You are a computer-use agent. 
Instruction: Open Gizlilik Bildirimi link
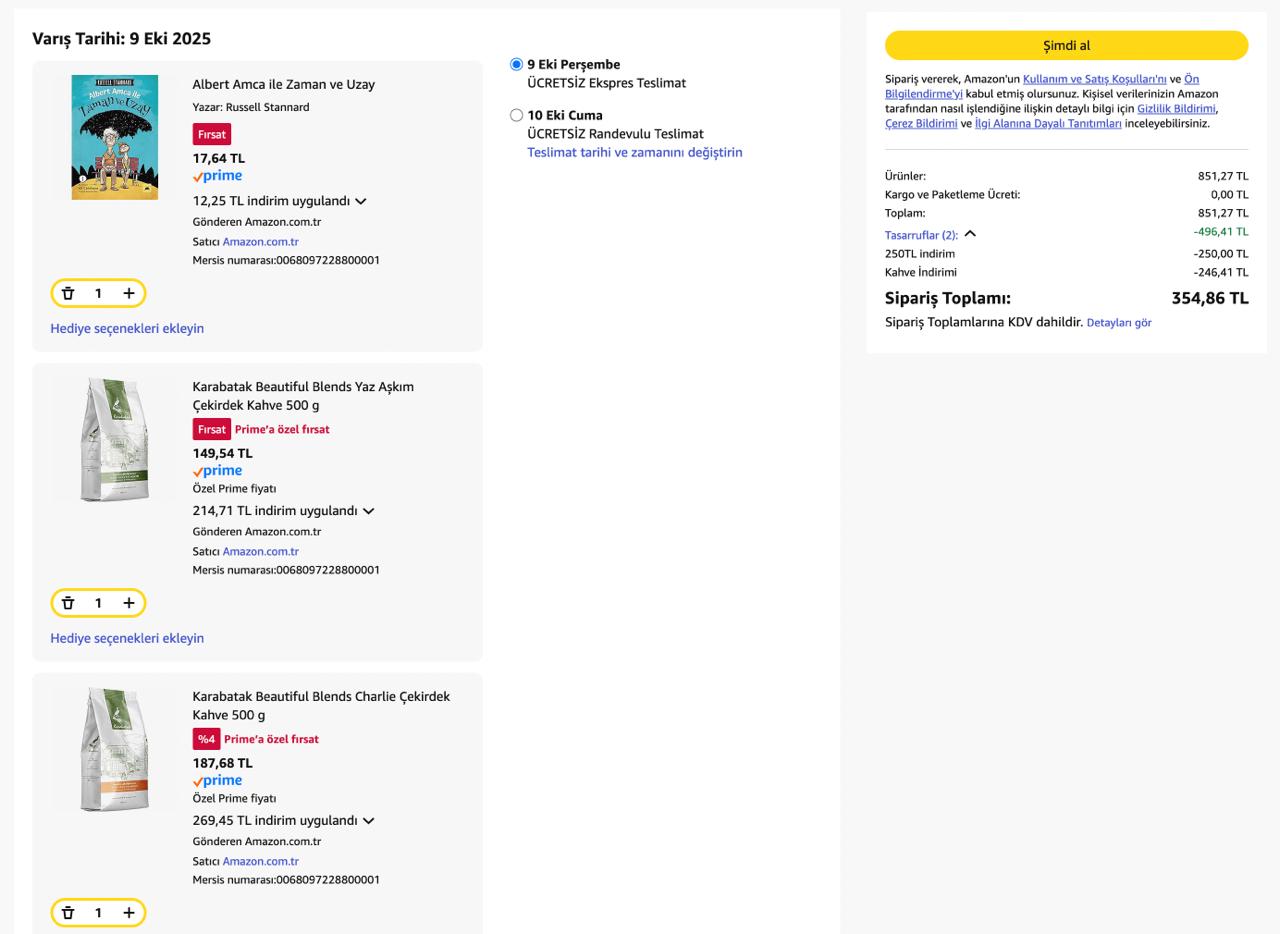(1176, 108)
